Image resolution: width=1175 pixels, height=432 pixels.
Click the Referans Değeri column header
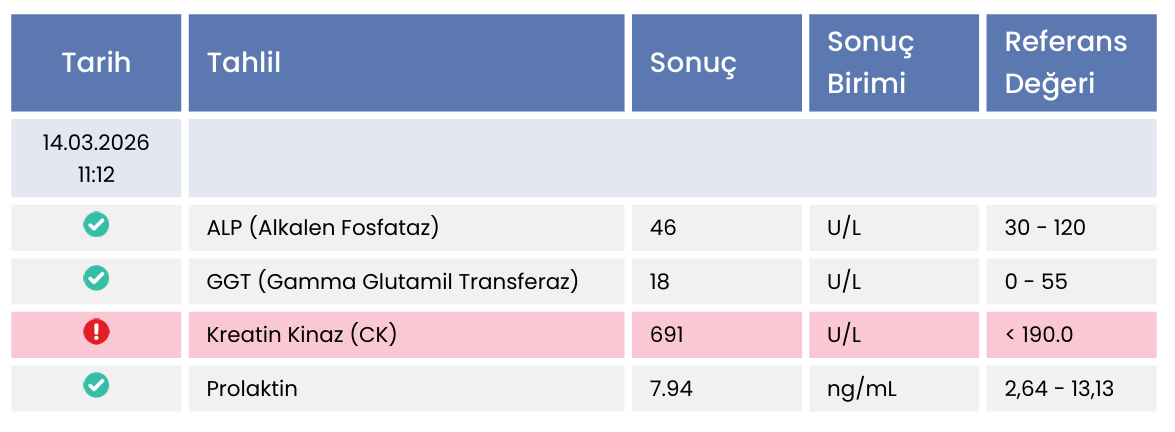(1065, 63)
